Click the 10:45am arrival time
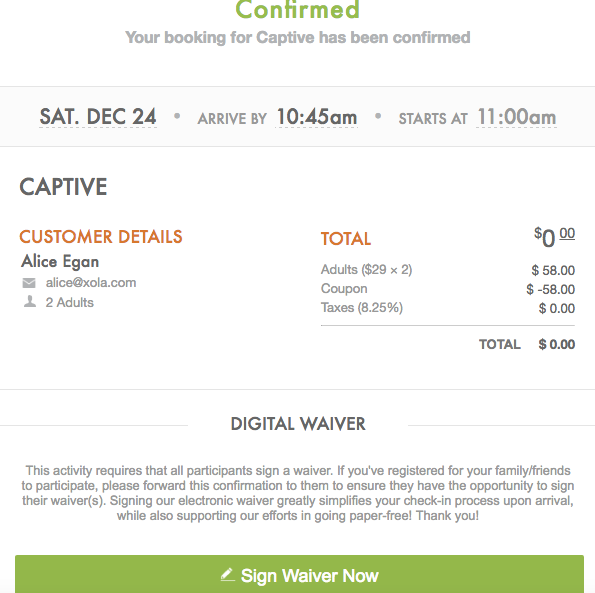The width and height of the screenshot is (595, 593). coord(317,117)
